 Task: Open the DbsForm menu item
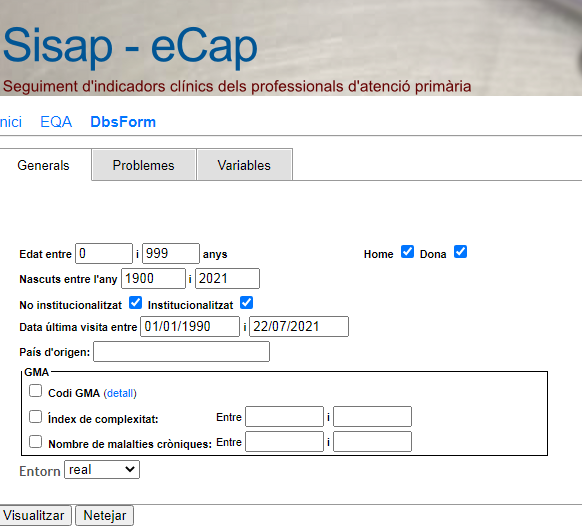coord(123,122)
